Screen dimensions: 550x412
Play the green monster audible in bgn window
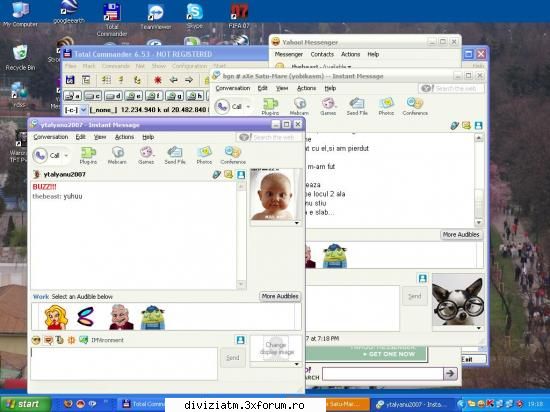coord(335,256)
